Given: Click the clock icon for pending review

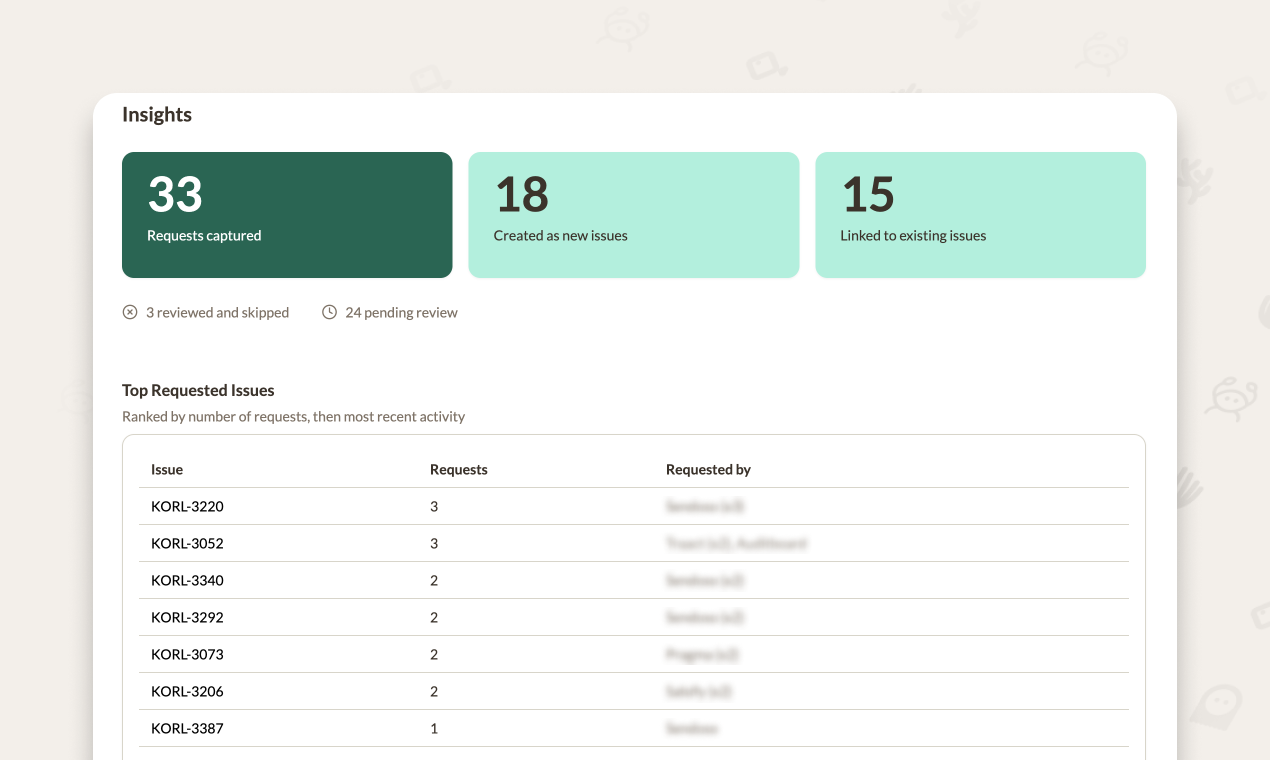Looking at the screenshot, I should pos(329,312).
